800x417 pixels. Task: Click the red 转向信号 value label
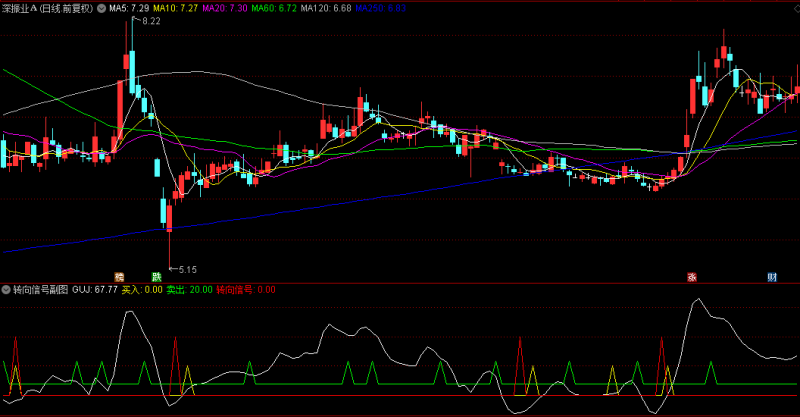pos(246,290)
